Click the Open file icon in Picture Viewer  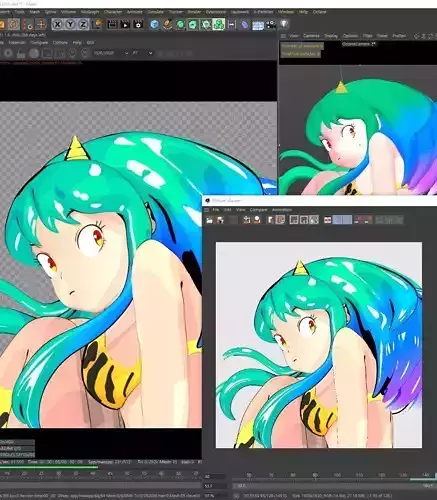point(210,220)
